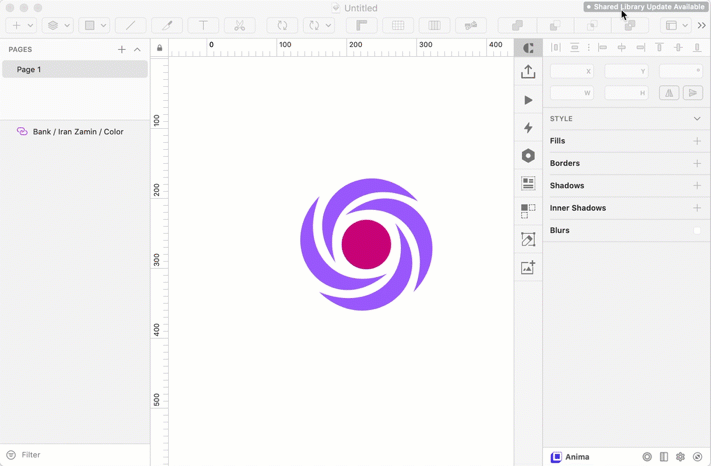Apply Difference boolean operation
The image size is (711, 466).
(x=630, y=25)
